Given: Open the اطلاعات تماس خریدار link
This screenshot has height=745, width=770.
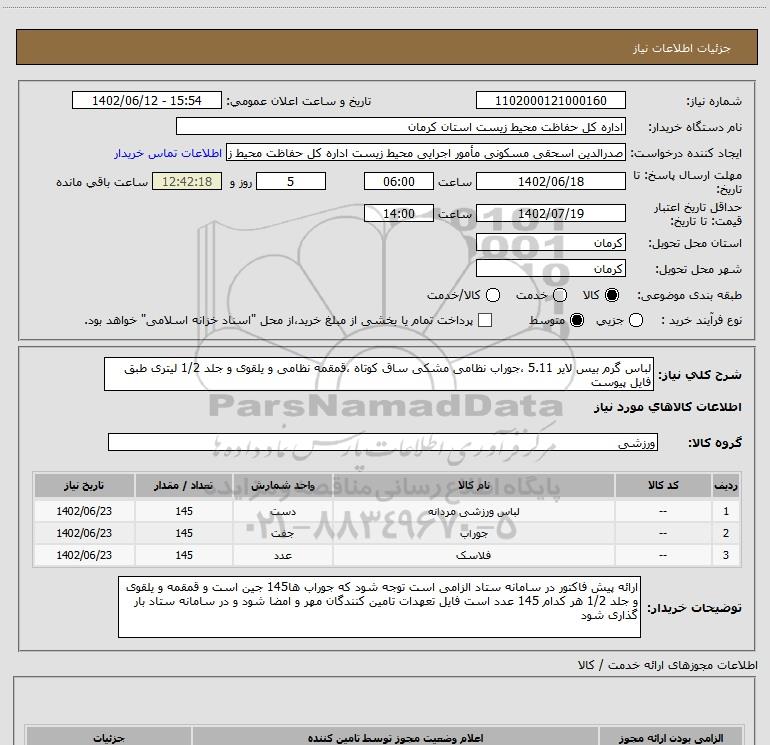Looking at the screenshot, I should click(168, 153).
